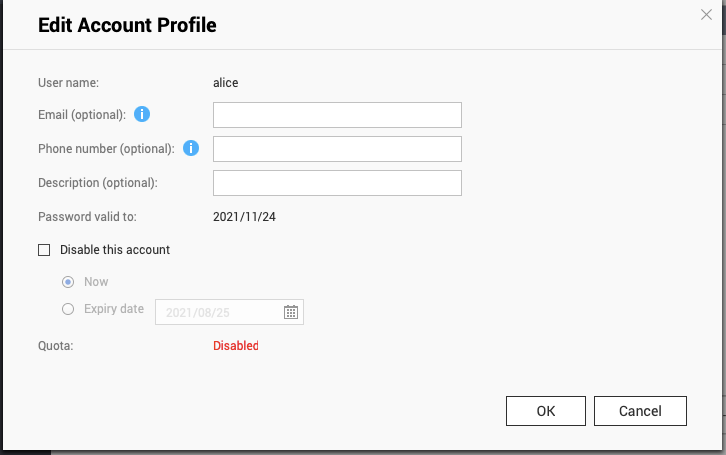
Task: Close the Edit Account Profile dialog with X
Action: (x=706, y=15)
